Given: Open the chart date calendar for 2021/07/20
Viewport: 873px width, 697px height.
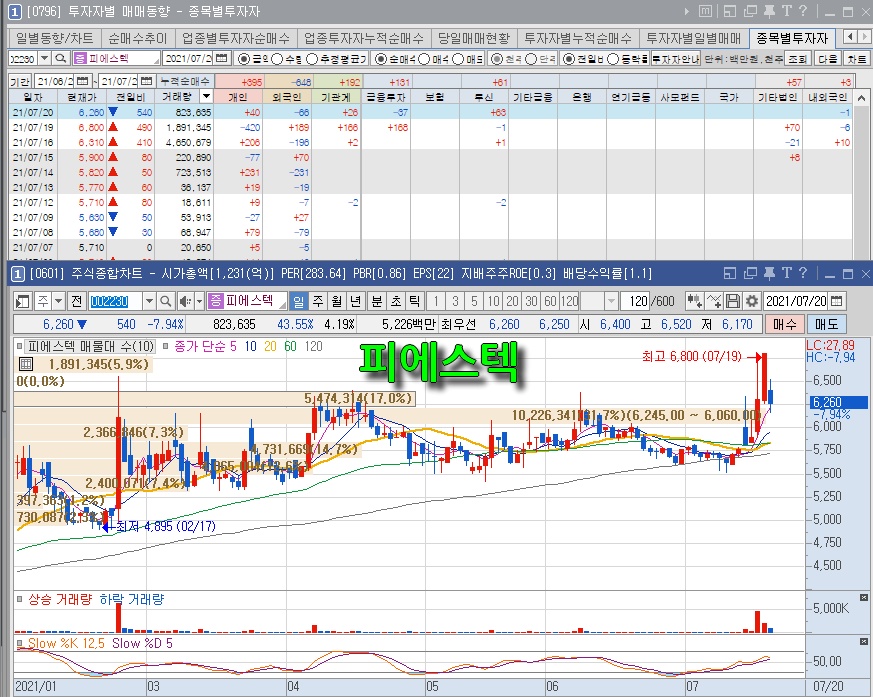Looking at the screenshot, I should pos(836,301).
